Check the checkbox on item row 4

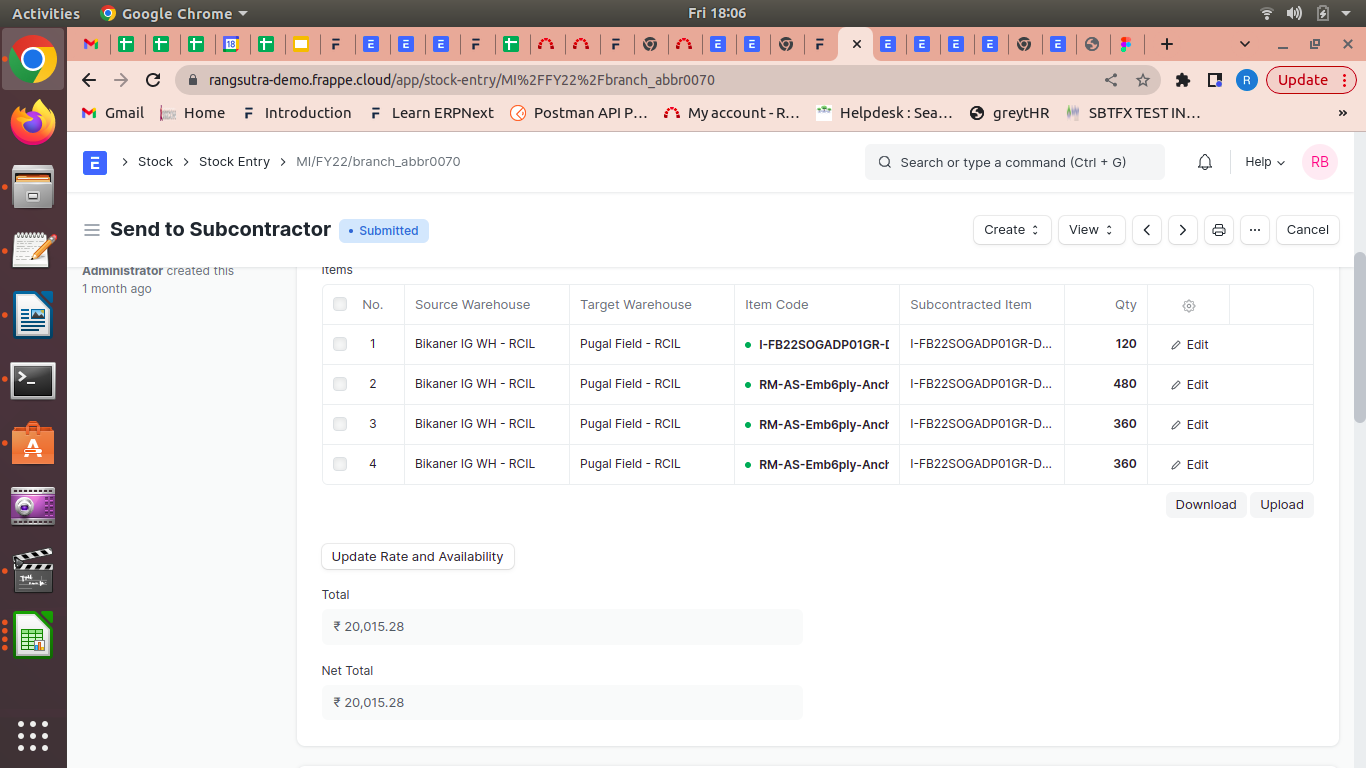[x=339, y=464]
